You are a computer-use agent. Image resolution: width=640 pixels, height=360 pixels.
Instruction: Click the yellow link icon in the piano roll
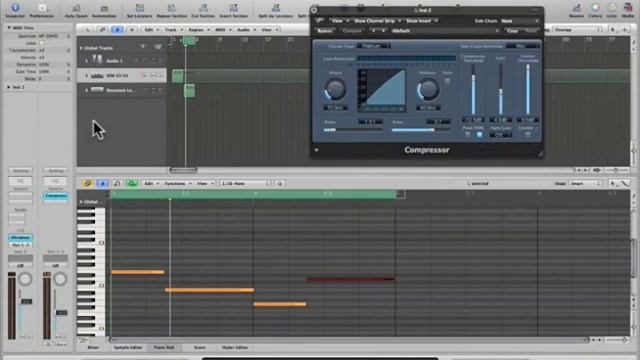coord(87,184)
